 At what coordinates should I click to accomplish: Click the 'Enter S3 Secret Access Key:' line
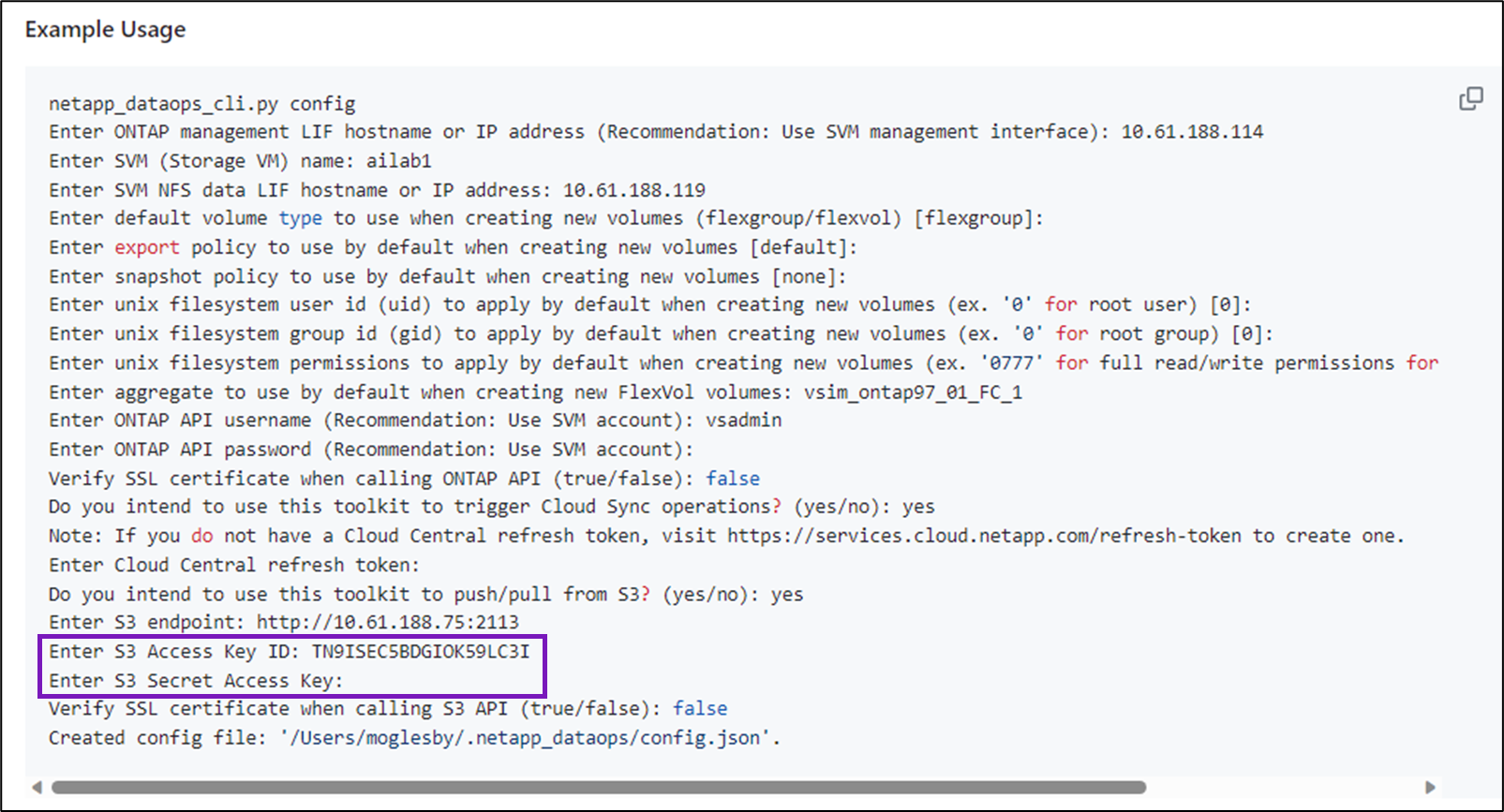196,681
